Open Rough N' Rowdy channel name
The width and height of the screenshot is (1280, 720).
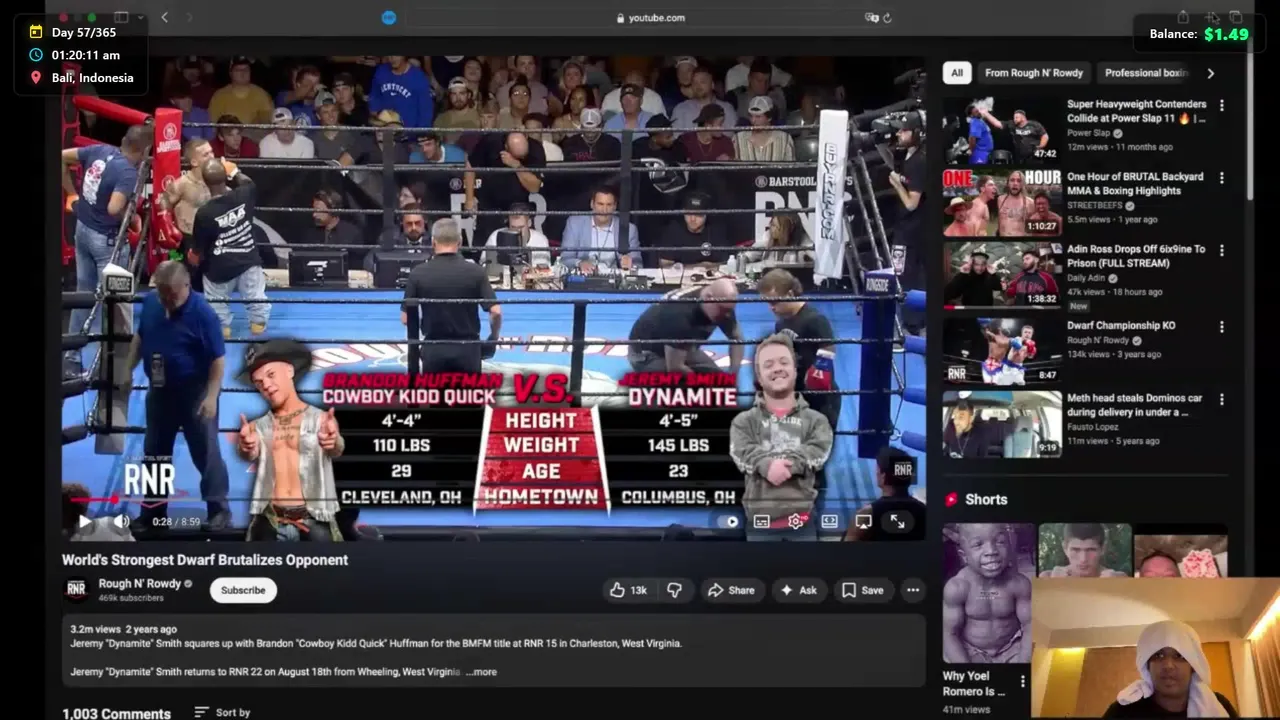(139, 584)
